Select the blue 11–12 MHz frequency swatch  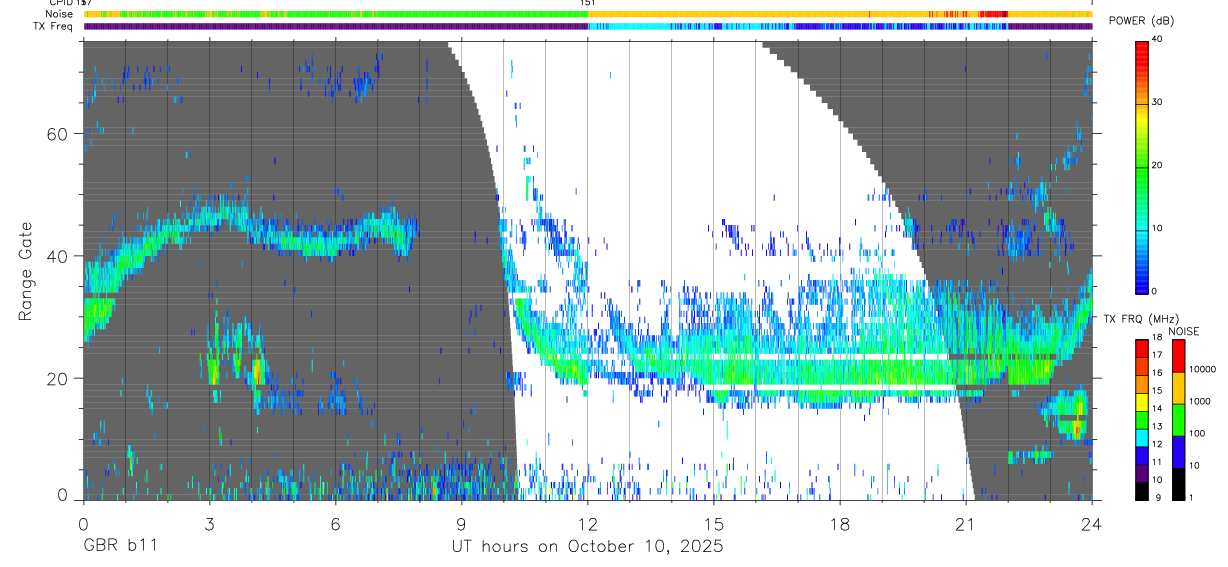tap(1142, 455)
